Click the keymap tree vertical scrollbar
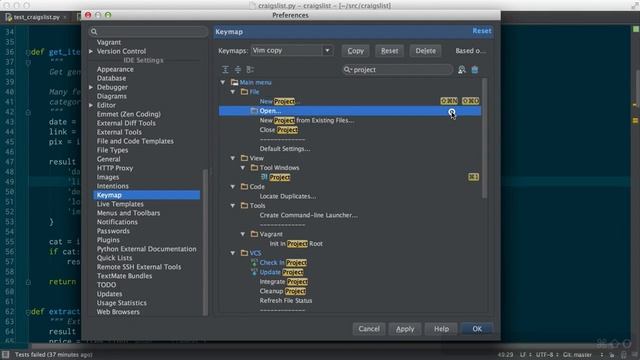The image size is (640, 360). tap(484, 139)
